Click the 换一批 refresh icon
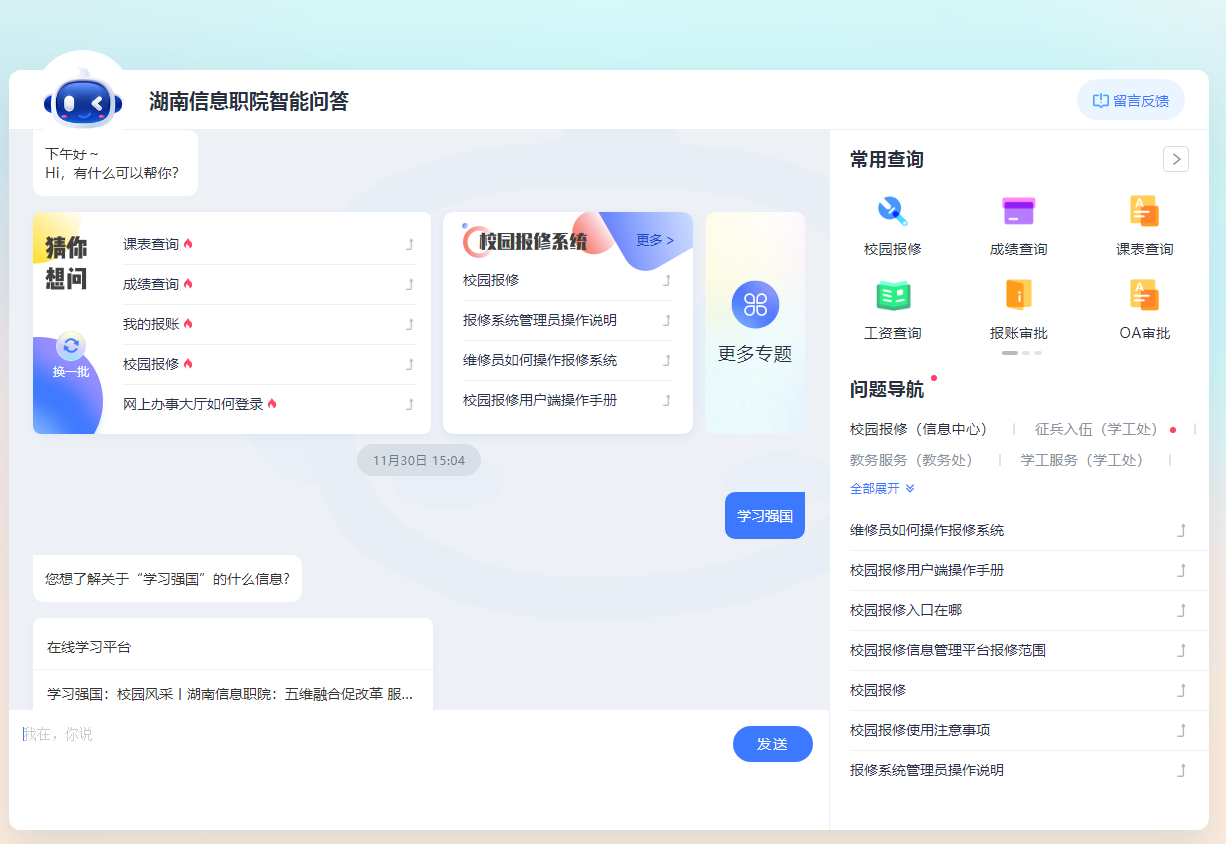The height and width of the screenshot is (844, 1226). [71, 346]
